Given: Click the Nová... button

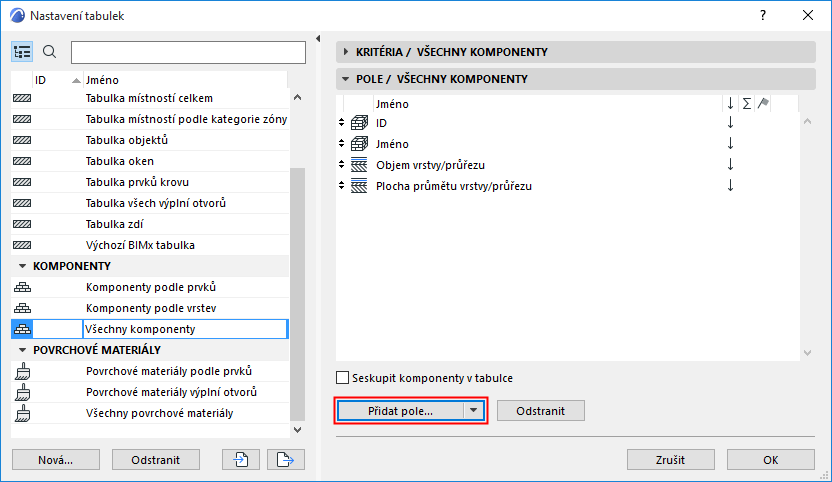Looking at the screenshot, I should pos(56,460).
